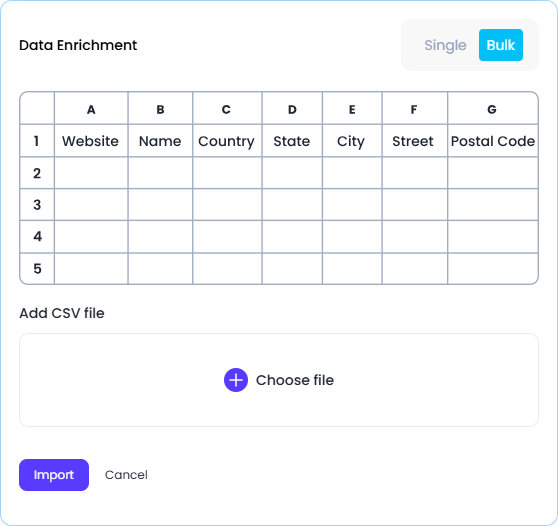
Task: Select the Bulk mode toggle
Action: (501, 45)
